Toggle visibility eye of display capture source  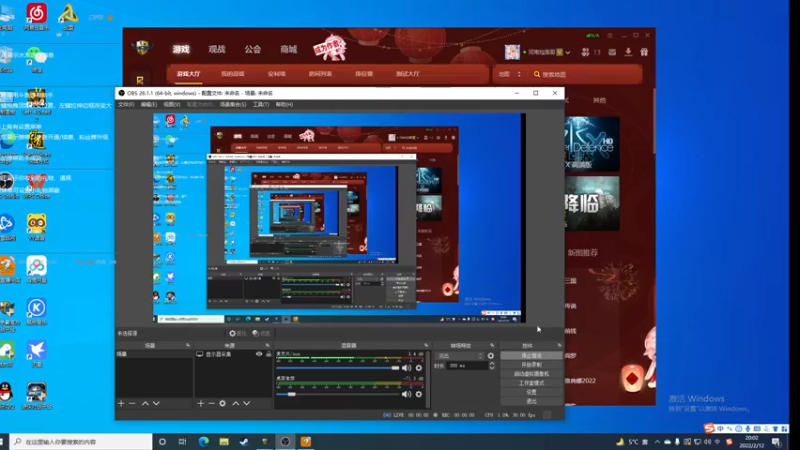point(259,354)
